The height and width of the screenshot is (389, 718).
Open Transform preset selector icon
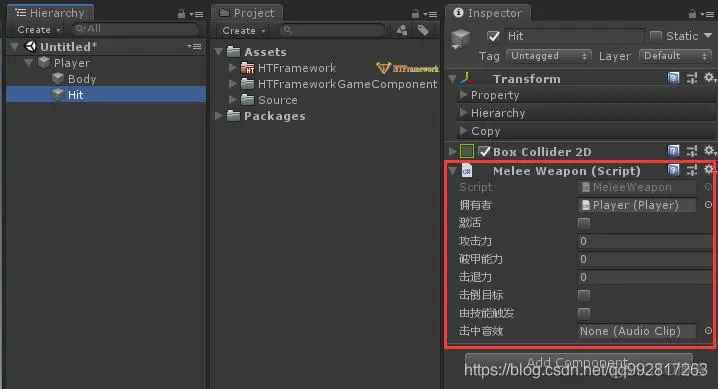click(691, 79)
